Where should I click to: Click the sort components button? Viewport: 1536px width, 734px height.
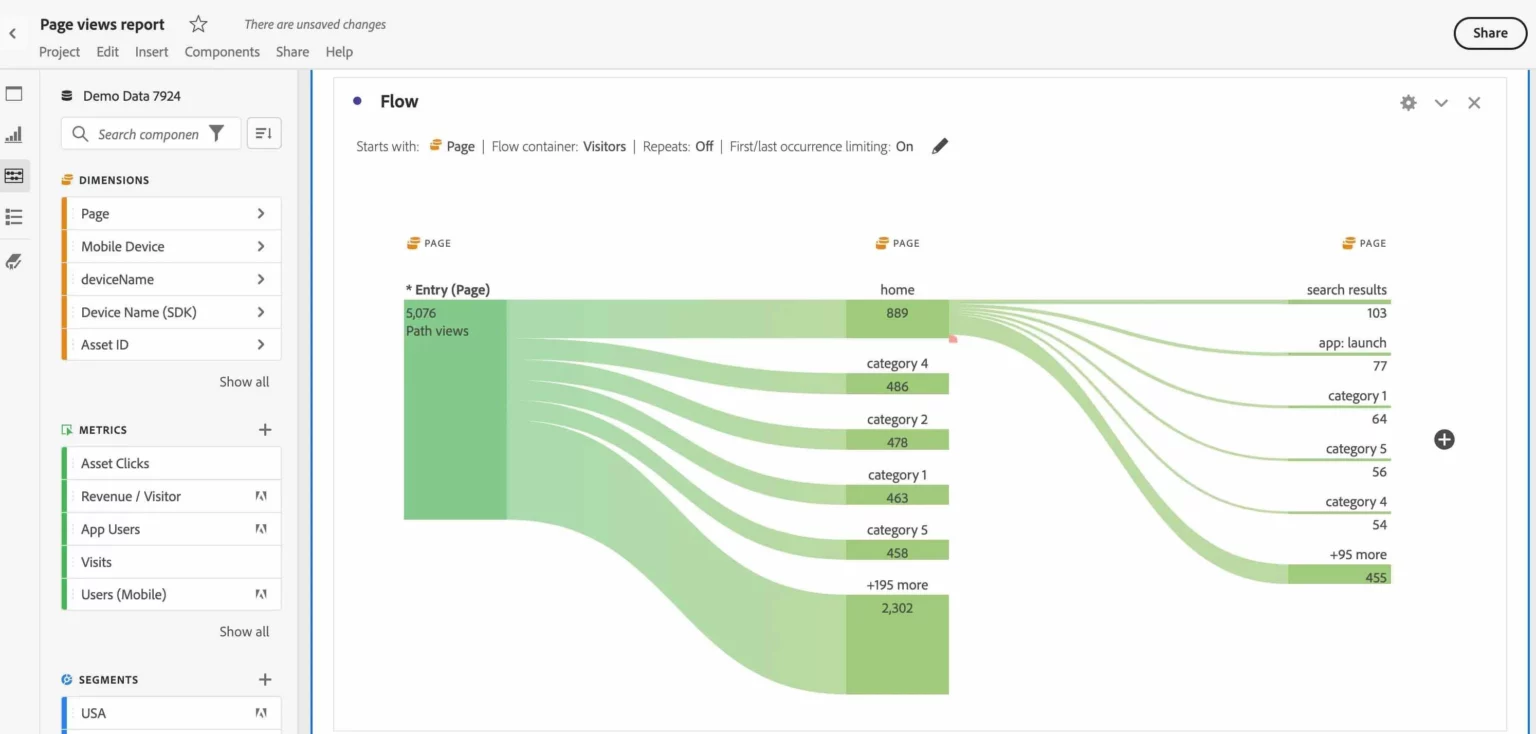point(263,134)
